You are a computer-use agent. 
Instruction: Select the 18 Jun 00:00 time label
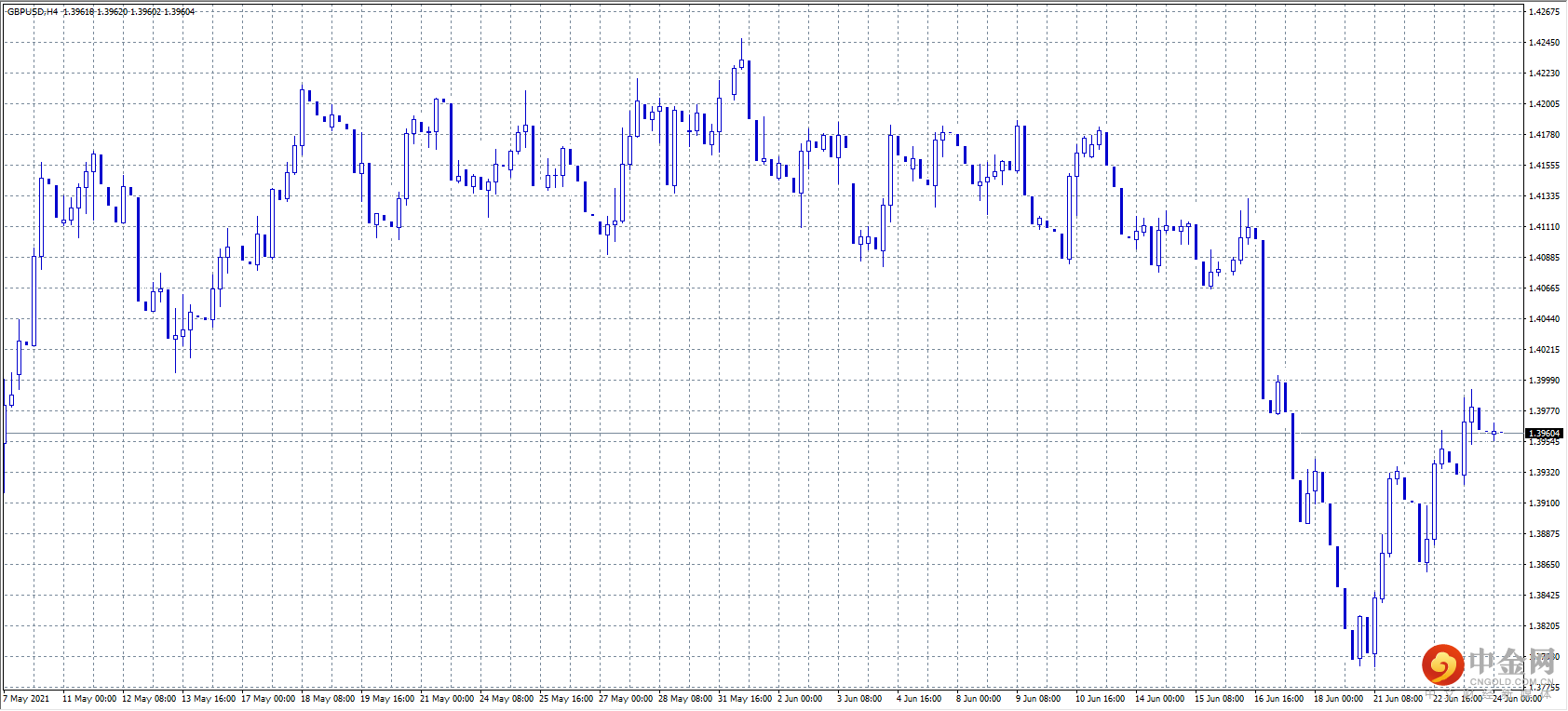pos(1338,699)
